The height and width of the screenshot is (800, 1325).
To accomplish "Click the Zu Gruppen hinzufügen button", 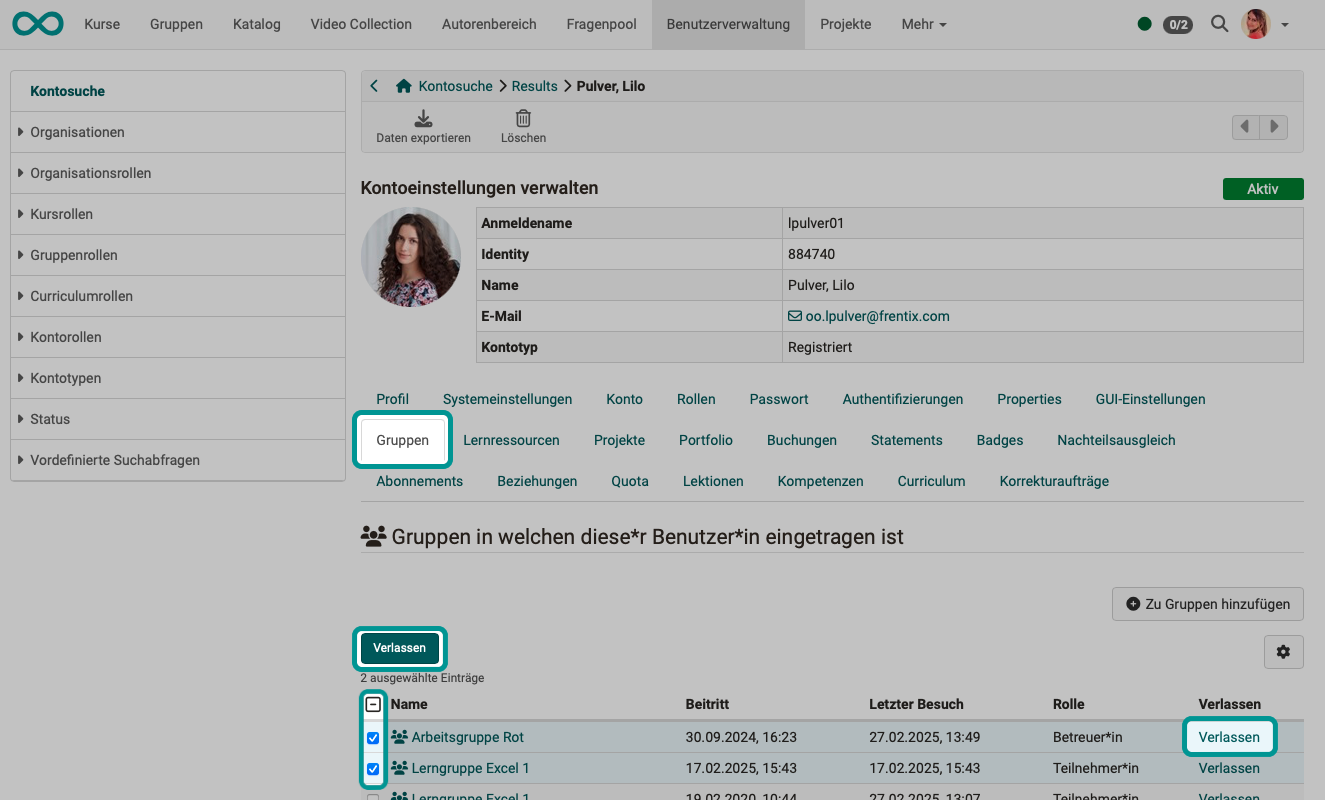I will click(1207, 603).
